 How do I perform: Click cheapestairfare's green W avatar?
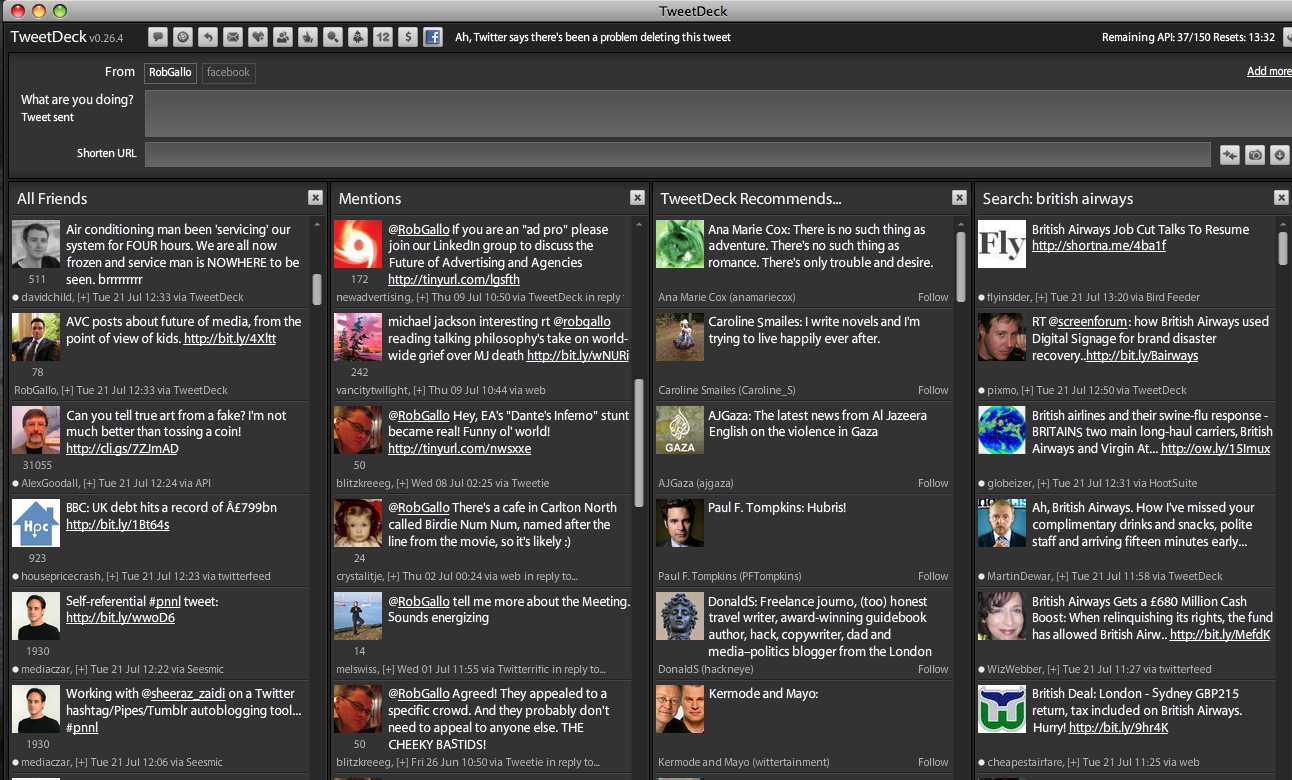tap(1002, 709)
